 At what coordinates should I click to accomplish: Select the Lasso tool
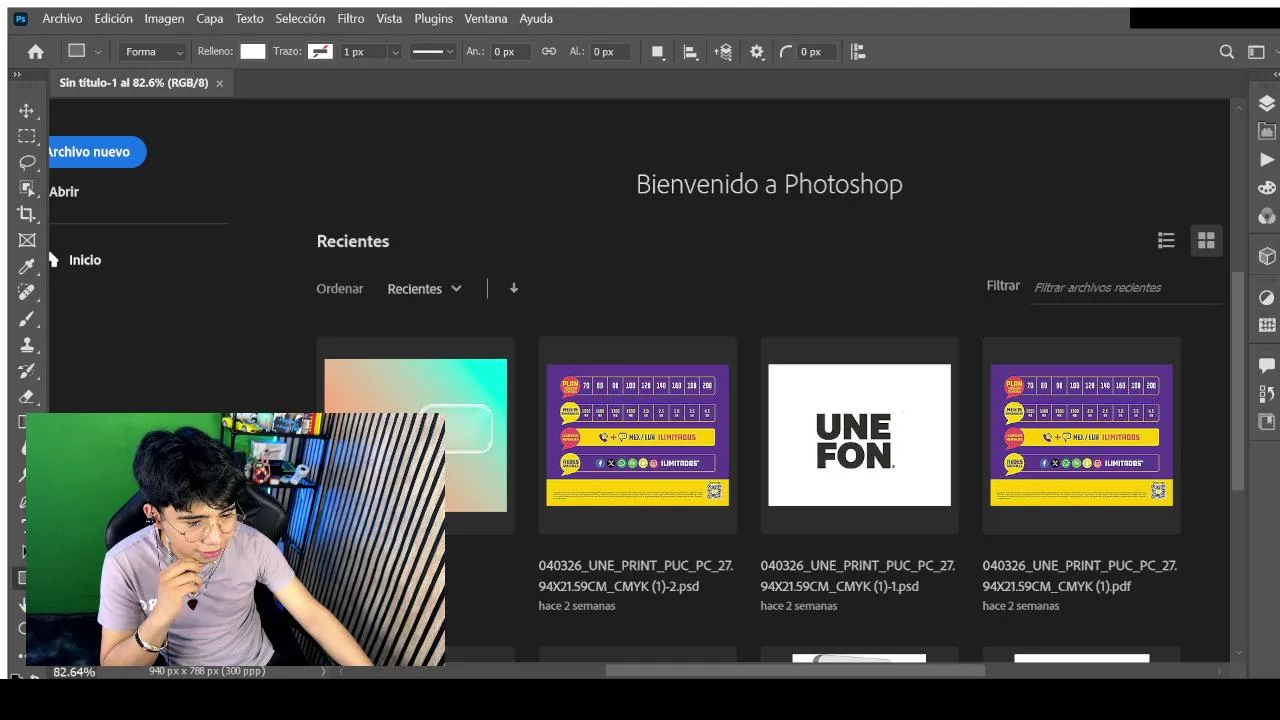[x=27, y=162]
